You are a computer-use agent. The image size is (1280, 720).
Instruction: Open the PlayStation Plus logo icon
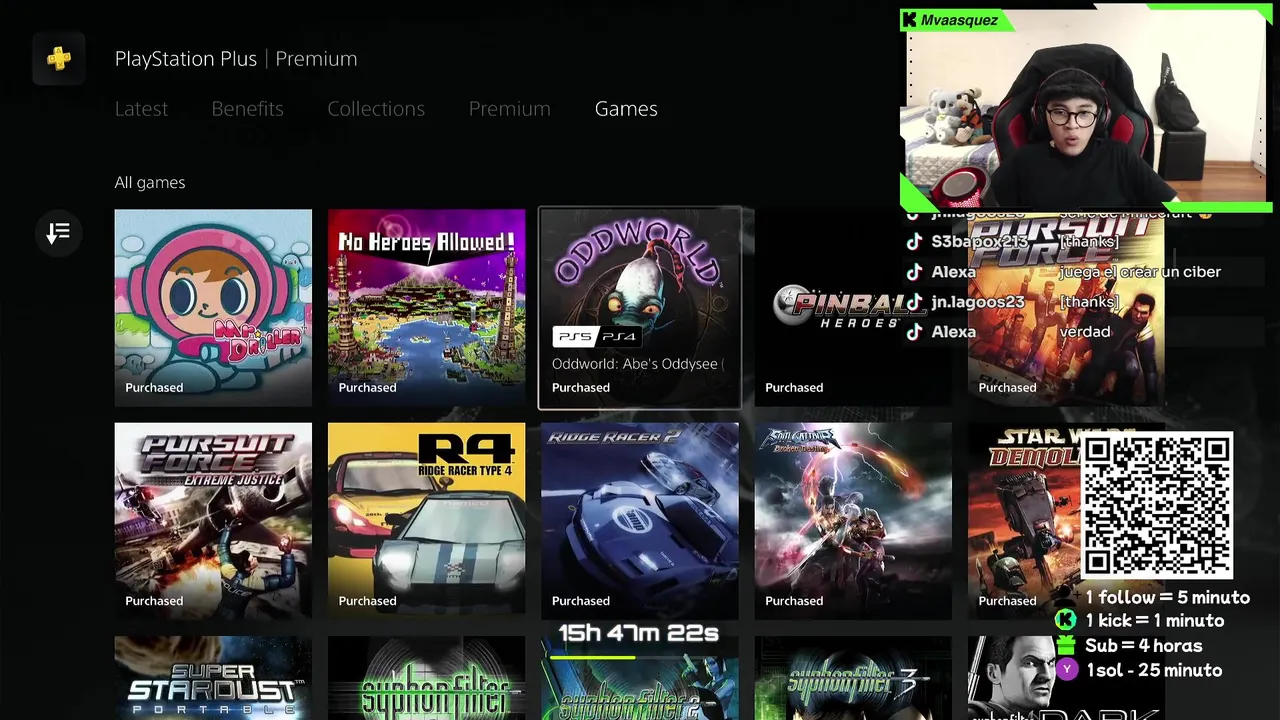pos(59,59)
